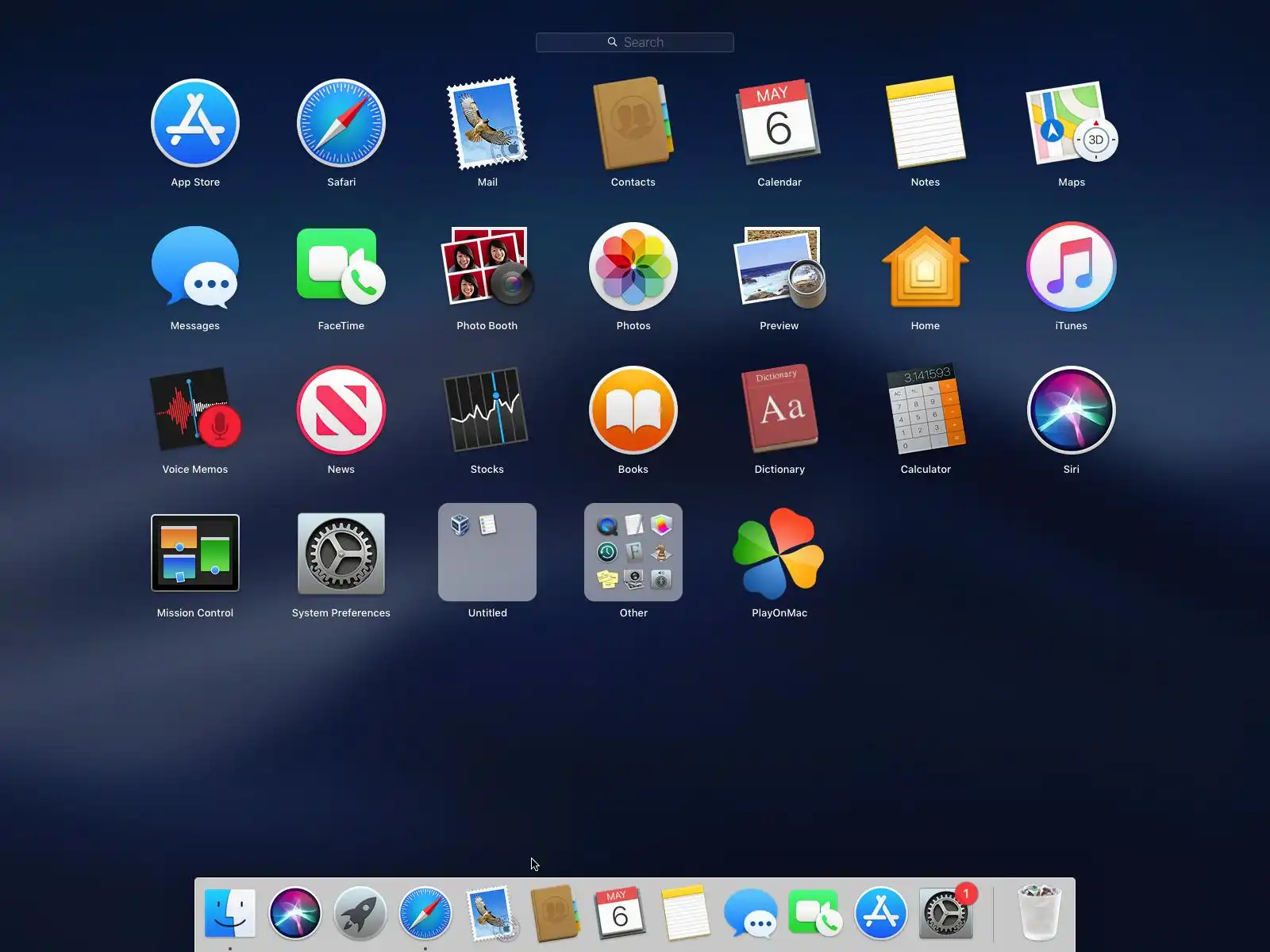
Task: Switch to Safari in the Dock
Action: pyautogui.click(x=425, y=914)
